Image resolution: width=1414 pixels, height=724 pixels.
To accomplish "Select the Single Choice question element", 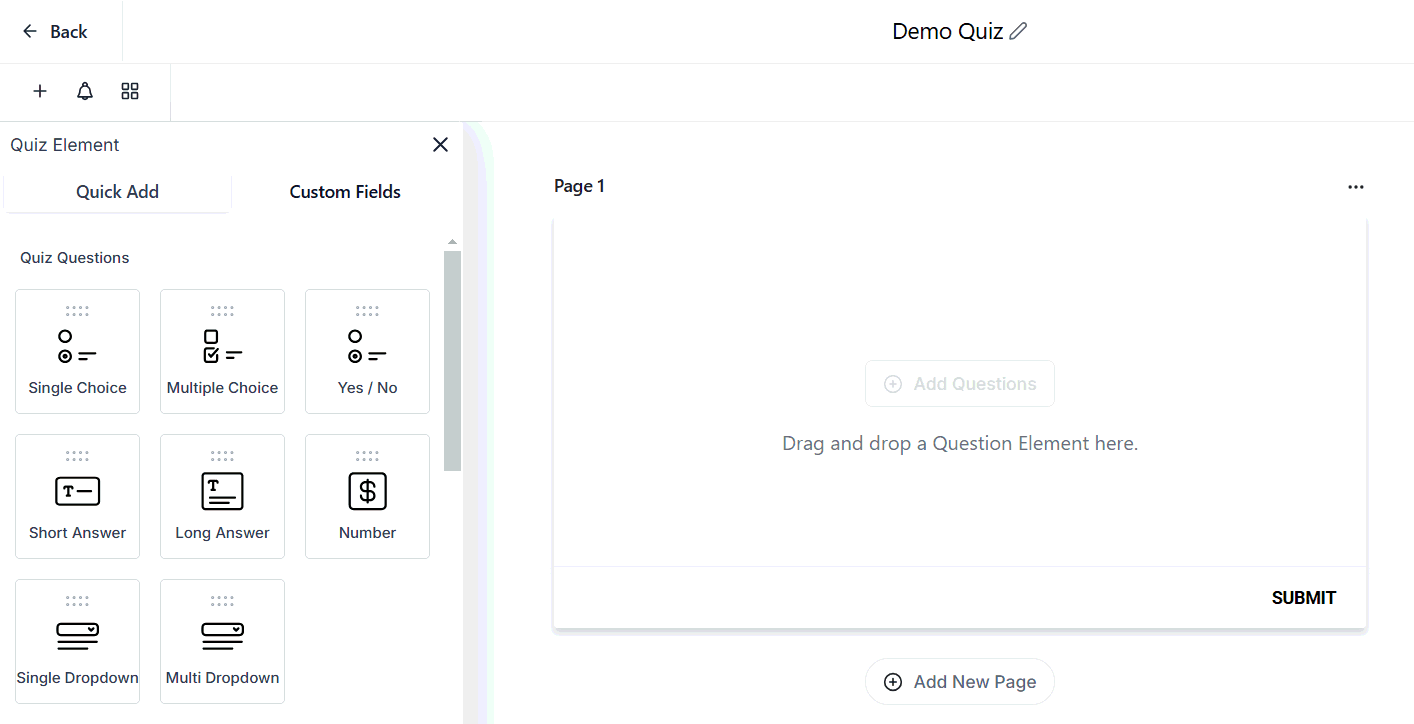I will [x=78, y=352].
